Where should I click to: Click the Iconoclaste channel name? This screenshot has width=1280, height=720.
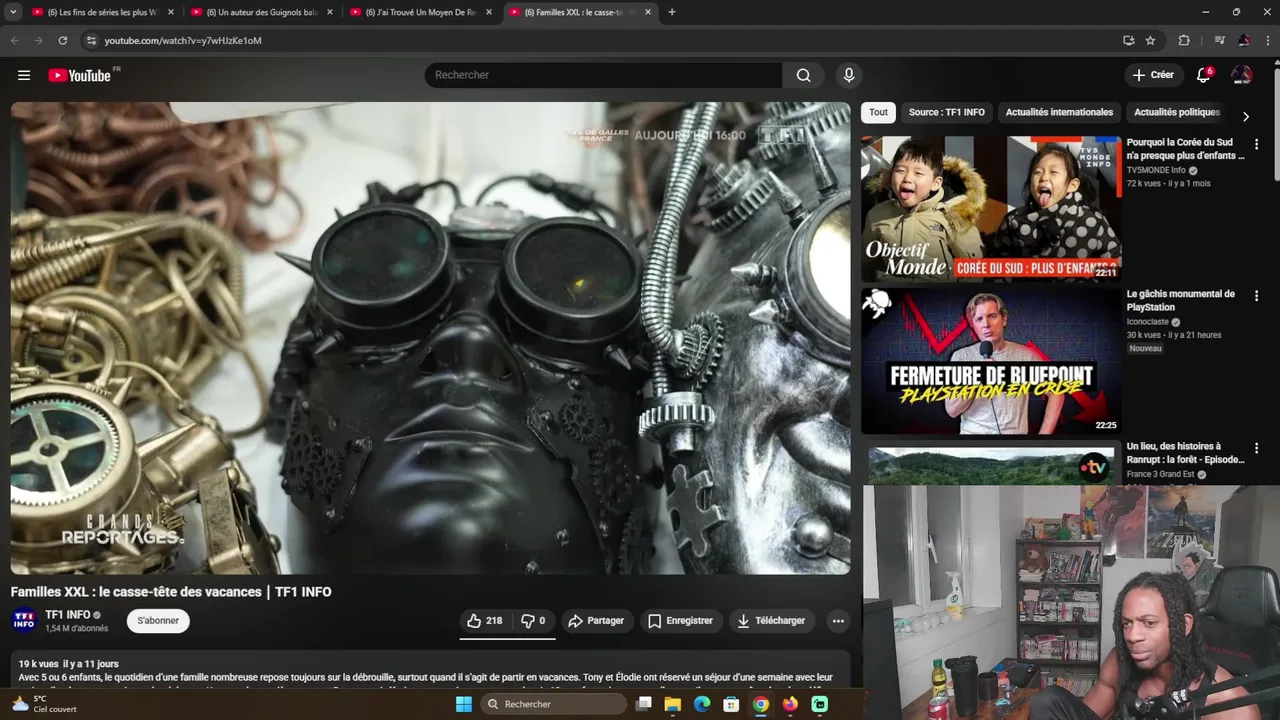(1148, 322)
